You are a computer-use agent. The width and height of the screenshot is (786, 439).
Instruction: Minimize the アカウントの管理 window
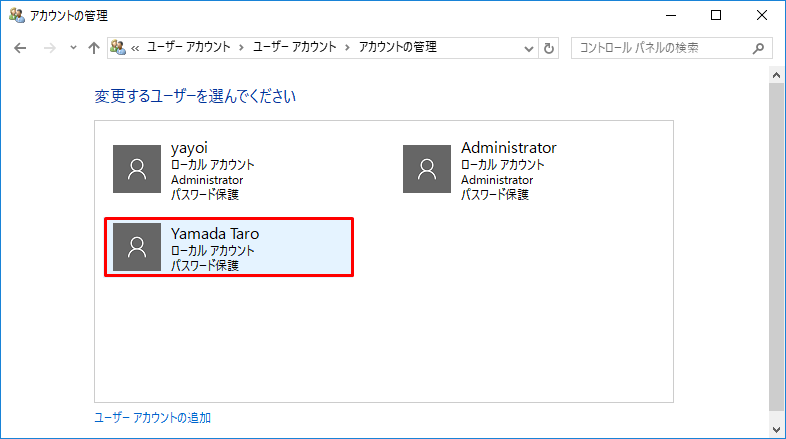tap(671, 16)
